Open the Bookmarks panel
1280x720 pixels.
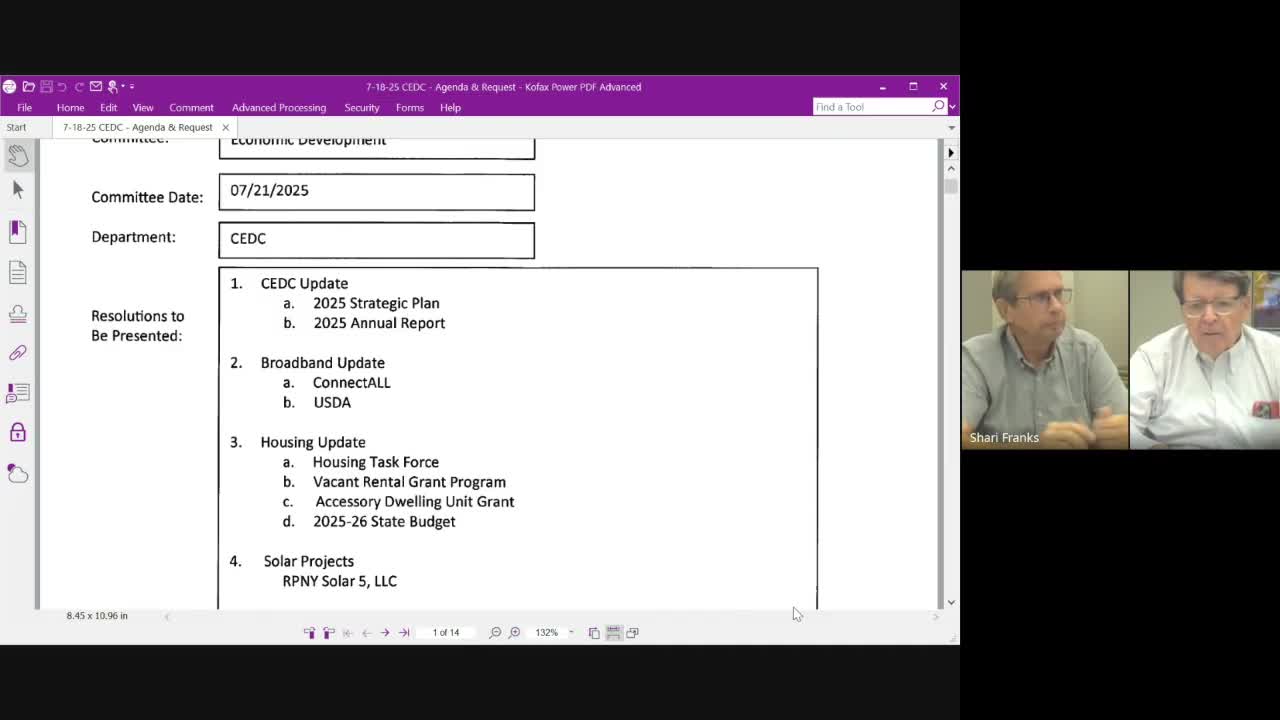17,231
